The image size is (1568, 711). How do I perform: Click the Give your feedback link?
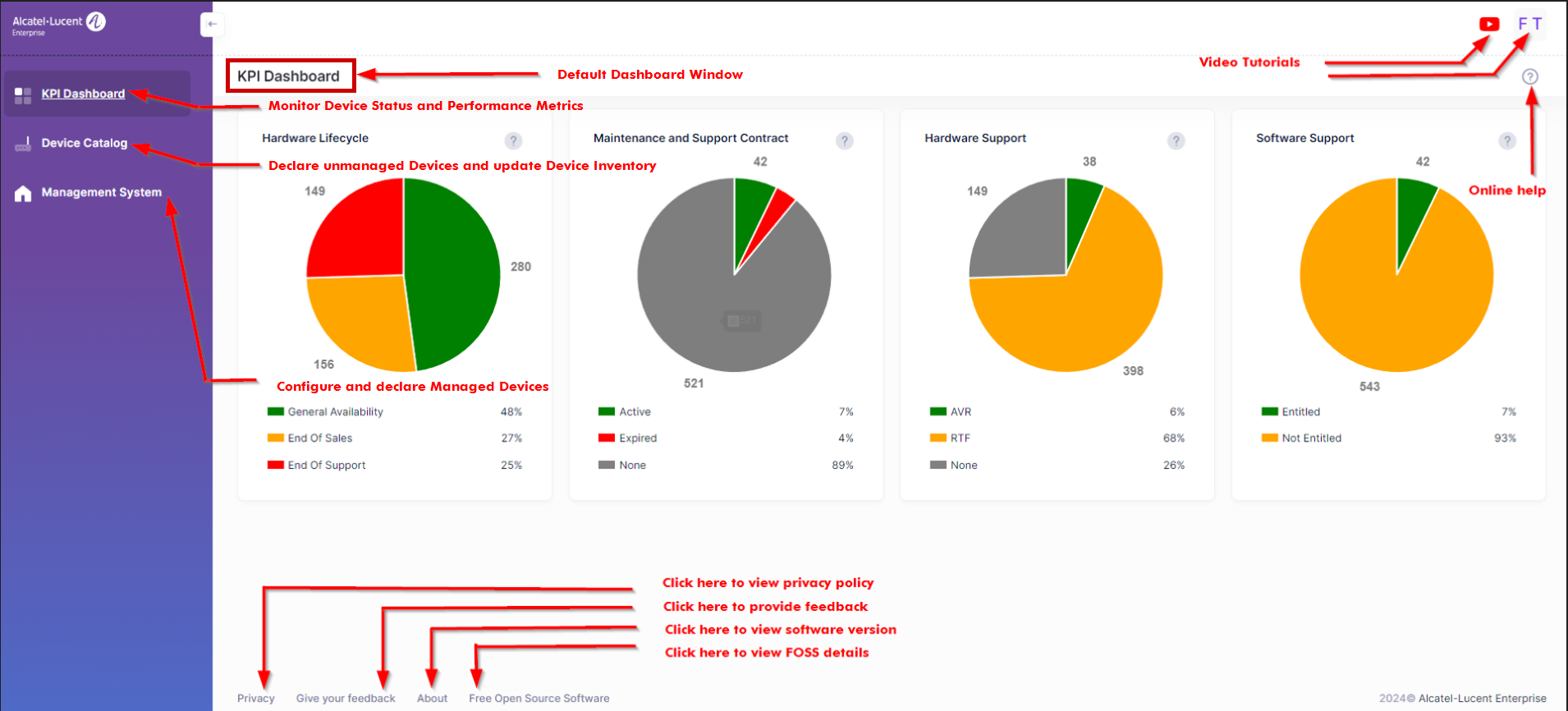coord(346,698)
